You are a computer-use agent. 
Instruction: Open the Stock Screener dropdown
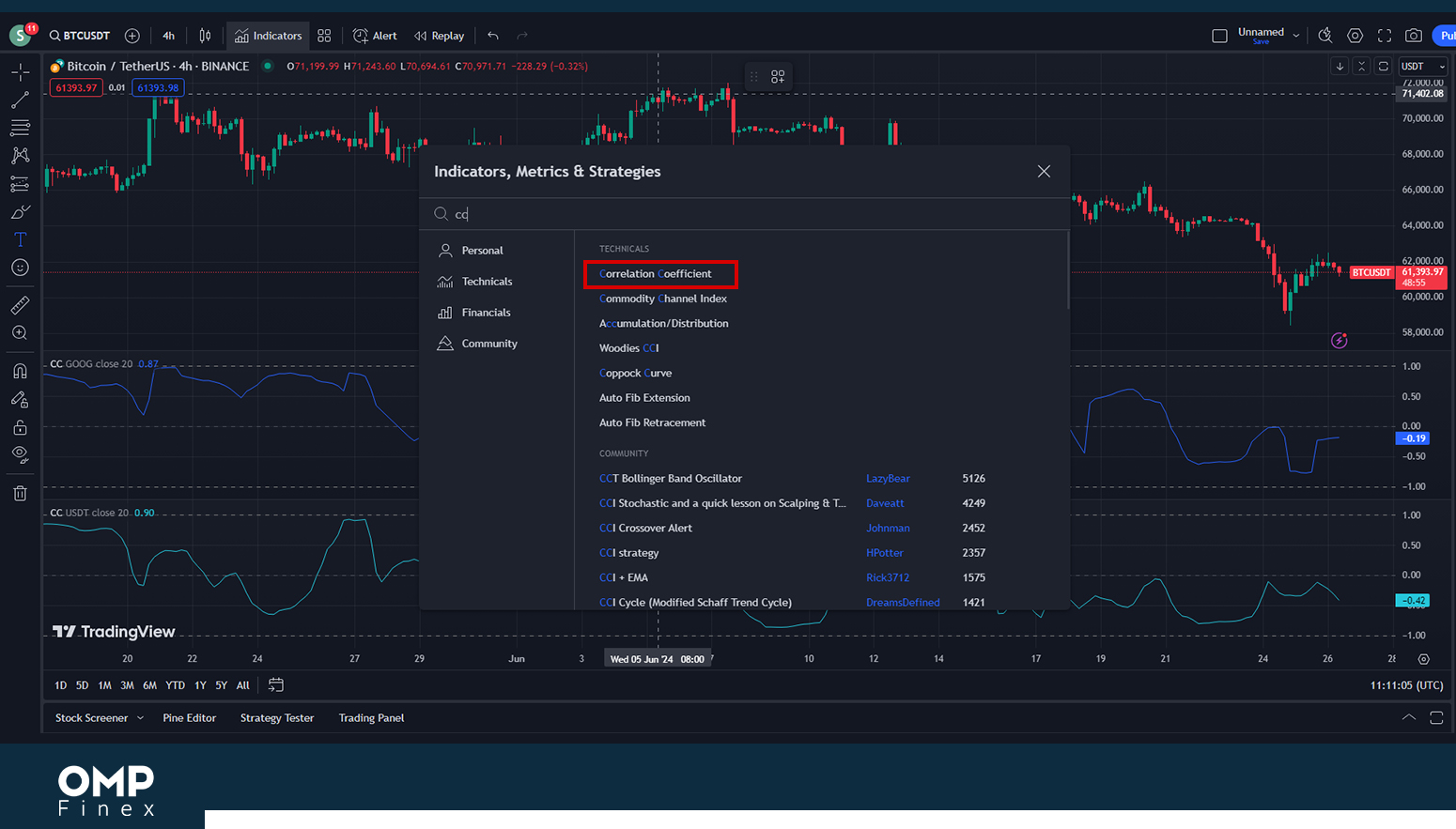tap(100, 718)
